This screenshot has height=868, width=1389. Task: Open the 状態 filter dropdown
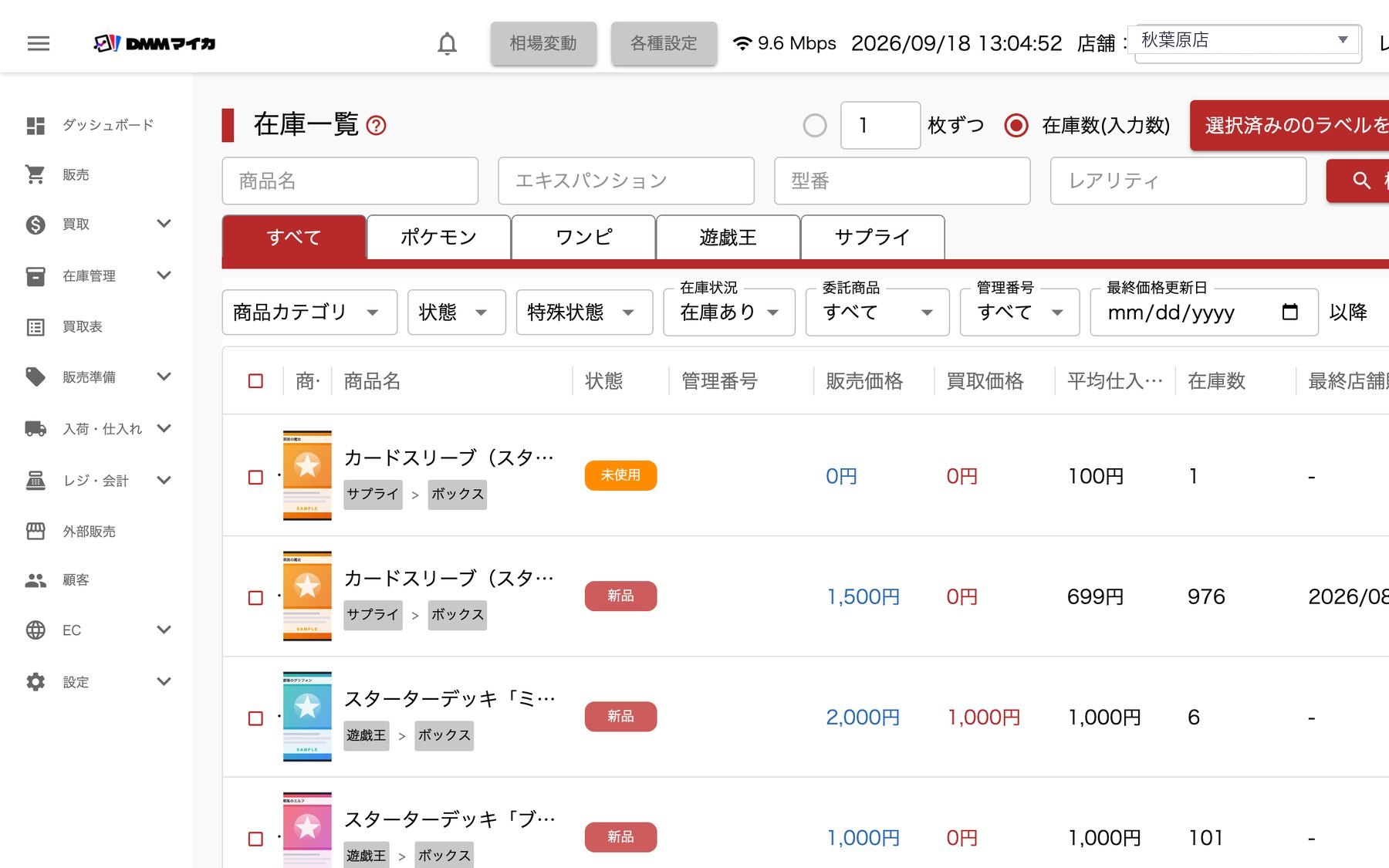point(457,312)
